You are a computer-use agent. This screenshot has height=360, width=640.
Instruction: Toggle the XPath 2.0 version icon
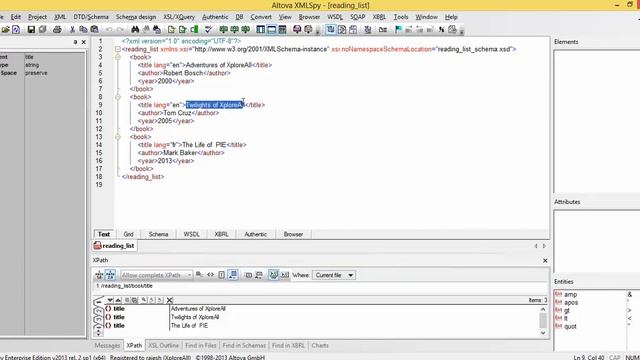tap(110, 275)
